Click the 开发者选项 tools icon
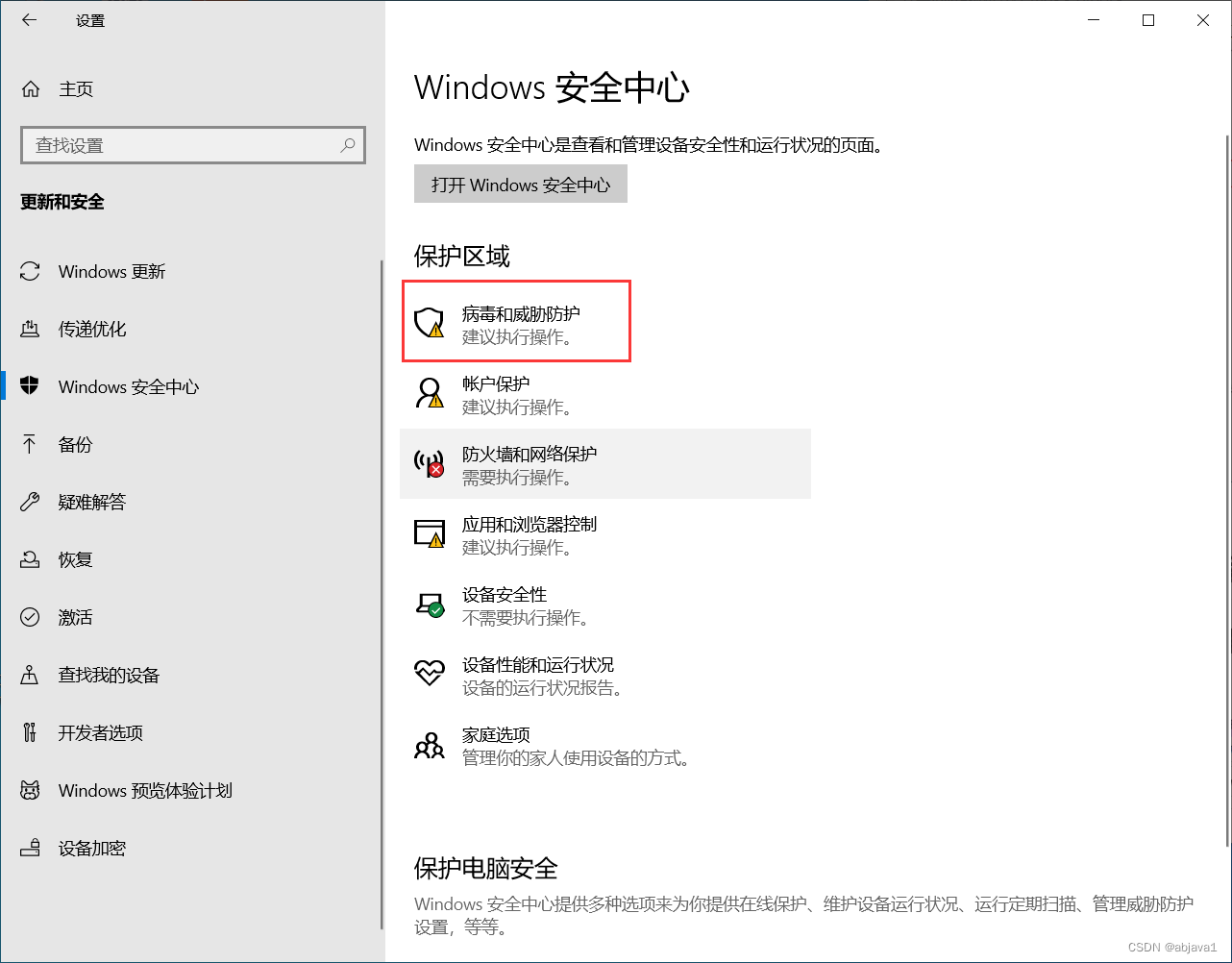1232x963 pixels. (x=31, y=732)
